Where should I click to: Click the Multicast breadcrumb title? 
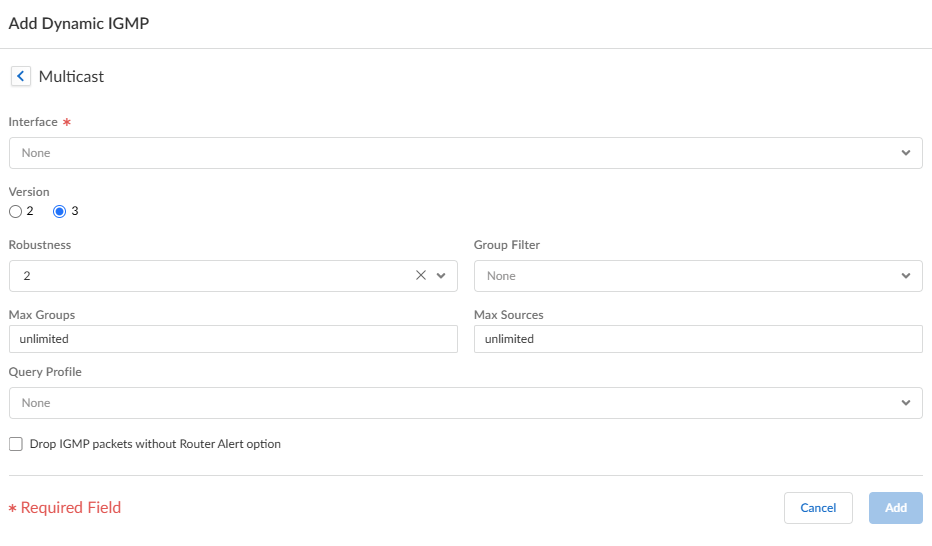[71, 76]
